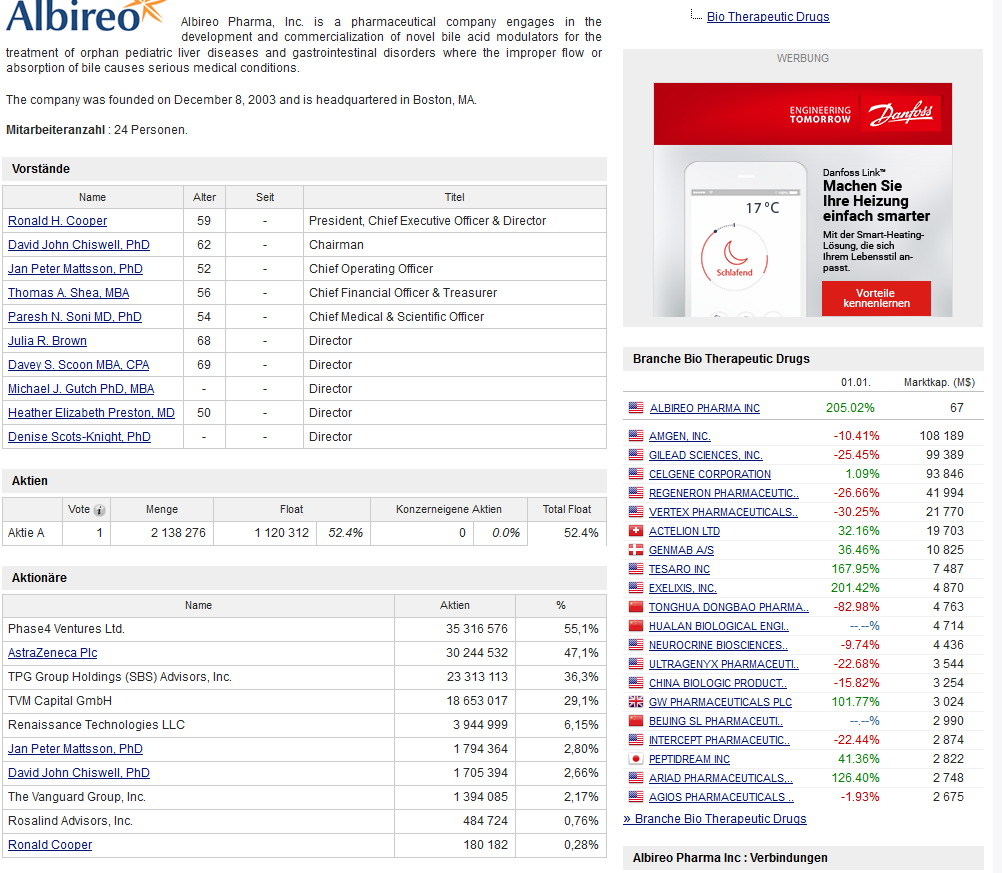Open HUALAN BIOLOGICAL ENGI.. company page
This screenshot has width=1002, height=873.
pyautogui.click(x=719, y=626)
